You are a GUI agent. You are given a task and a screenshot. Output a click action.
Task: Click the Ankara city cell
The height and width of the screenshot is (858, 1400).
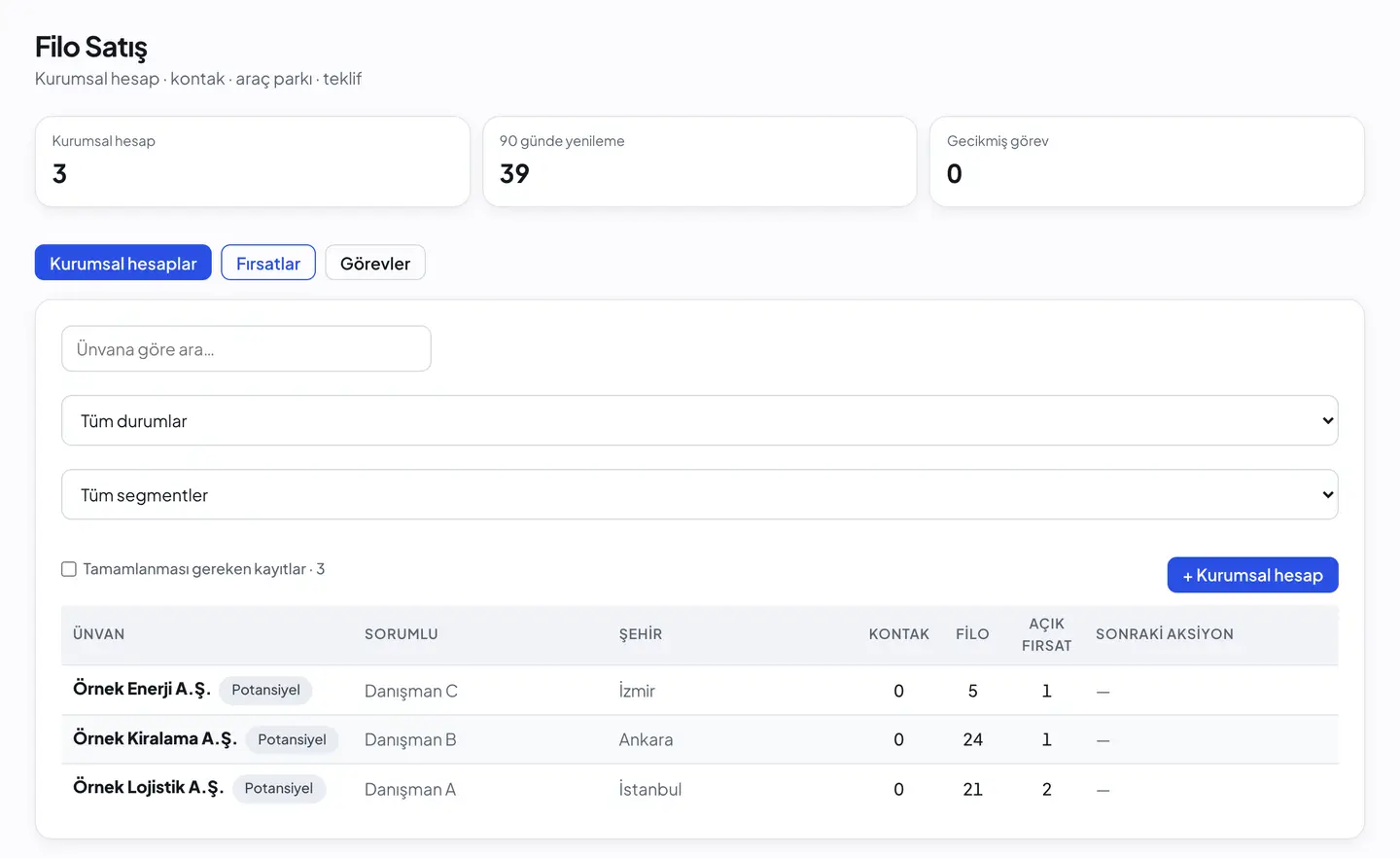(647, 739)
